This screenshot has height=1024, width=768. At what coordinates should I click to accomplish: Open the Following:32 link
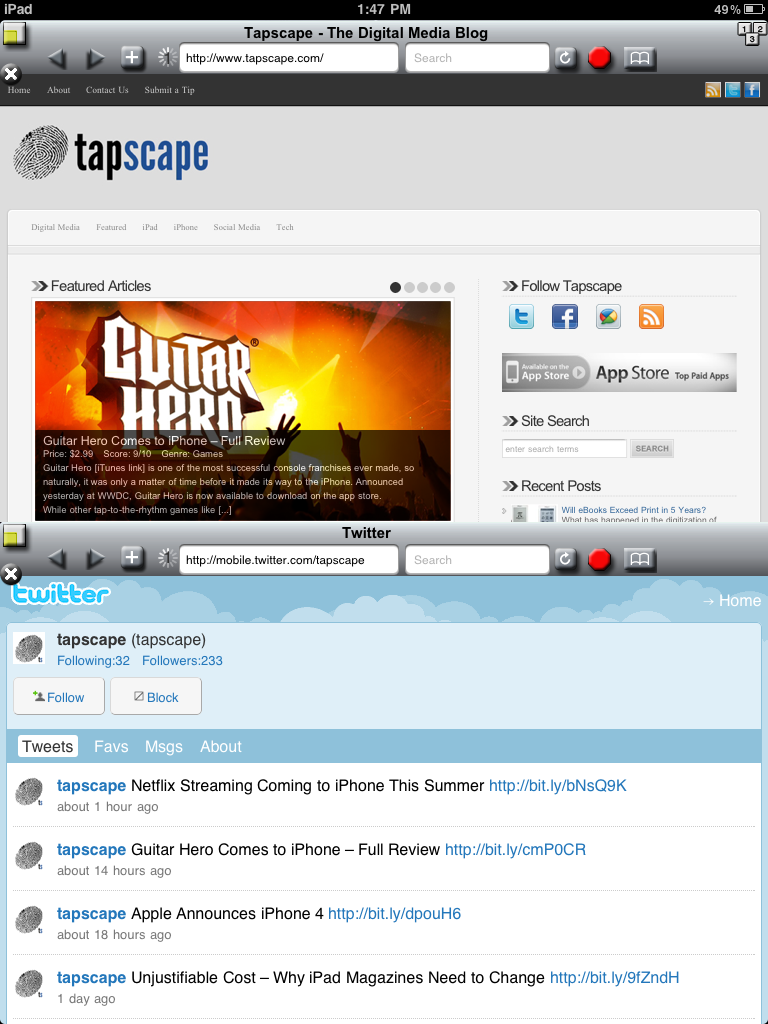(93, 661)
